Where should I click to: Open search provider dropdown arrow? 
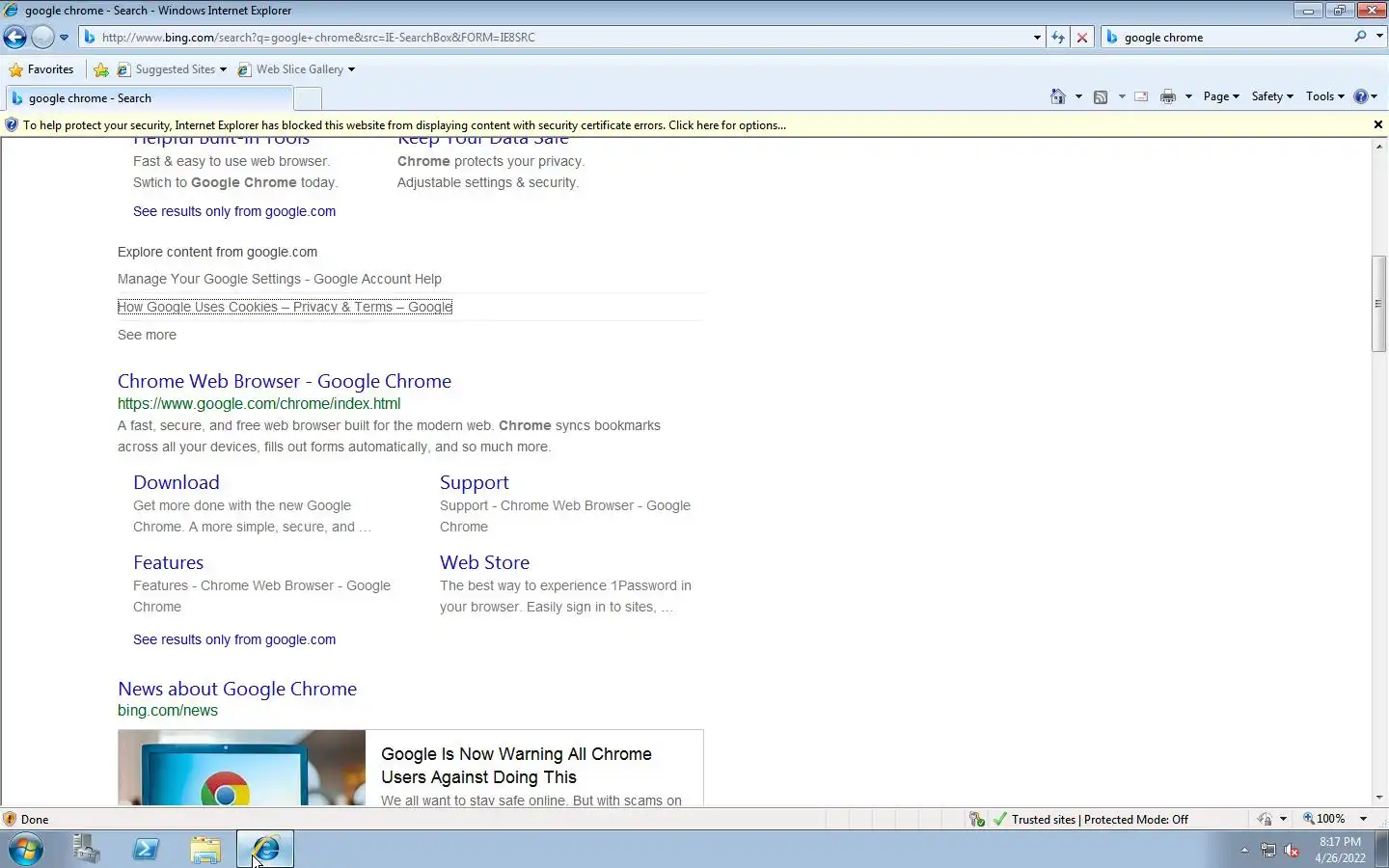point(1378,37)
